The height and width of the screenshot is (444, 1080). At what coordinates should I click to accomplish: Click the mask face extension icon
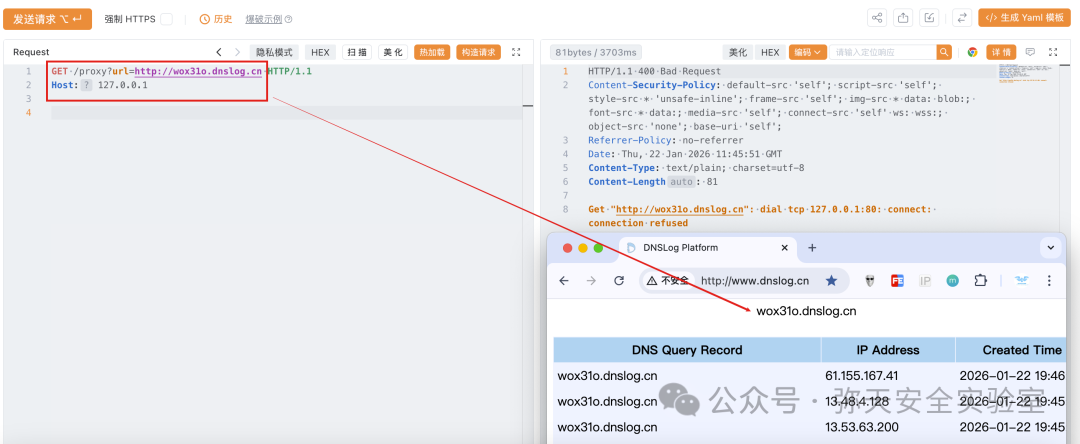coord(870,280)
